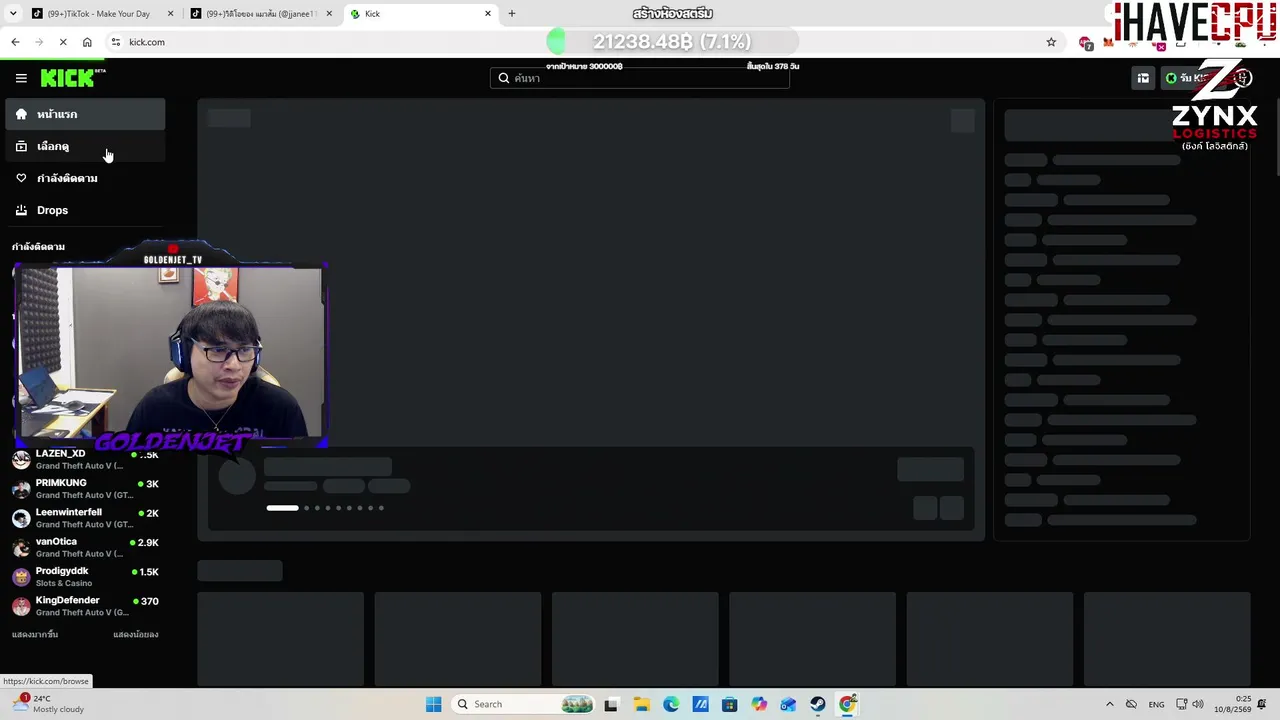Open the Kick hamburger sidebar menu
The height and width of the screenshot is (720, 1280).
click(21, 78)
